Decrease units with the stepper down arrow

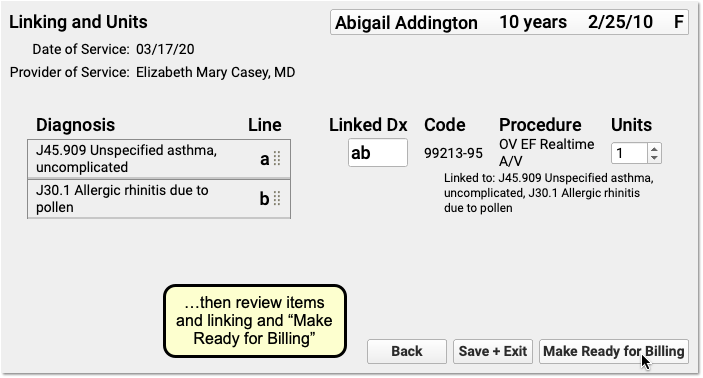coord(654,158)
